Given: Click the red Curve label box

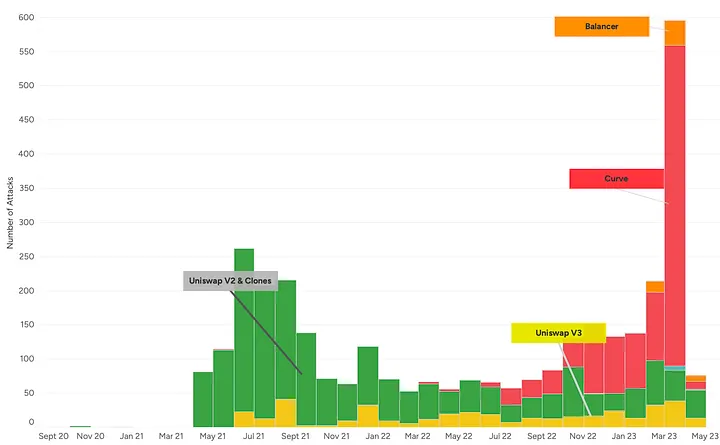Looking at the screenshot, I should (x=616, y=179).
